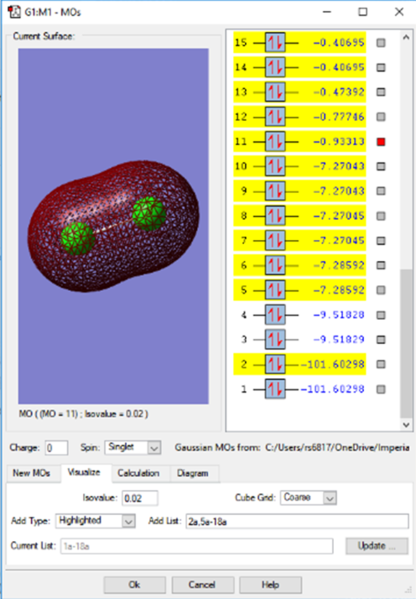The height and width of the screenshot is (599, 416).
Task: Toggle the red surface marker for MO 11
Action: pos(381,142)
